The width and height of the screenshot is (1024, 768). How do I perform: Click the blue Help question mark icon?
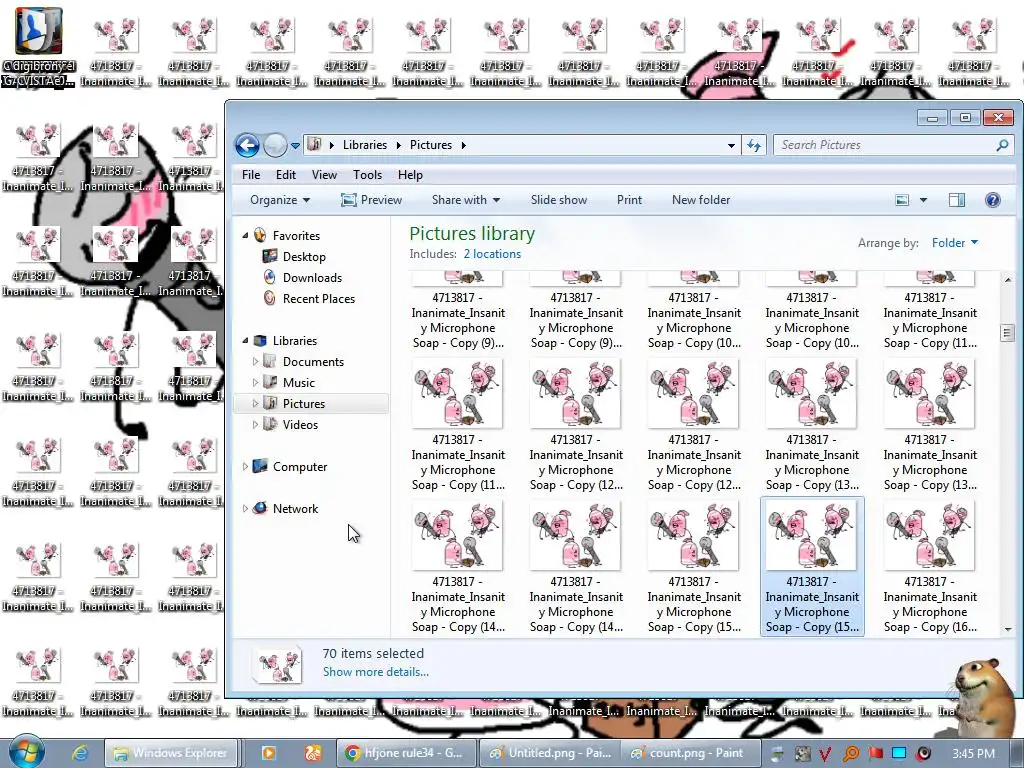[x=993, y=200]
